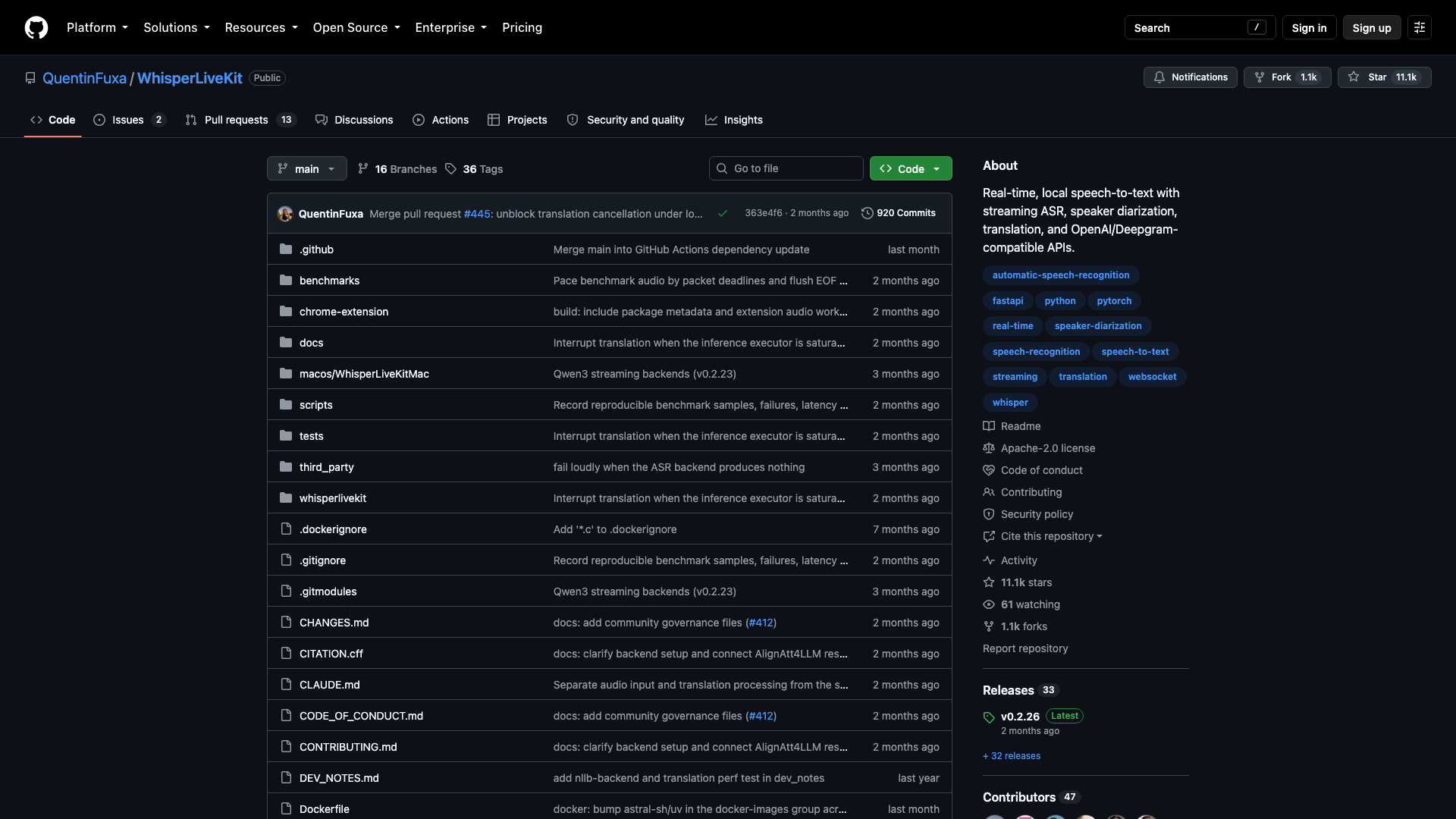The width and height of the screenshot is (1456, 819).
Task: Fork the repository via Fork button
Action: (x=1288, y=77)
